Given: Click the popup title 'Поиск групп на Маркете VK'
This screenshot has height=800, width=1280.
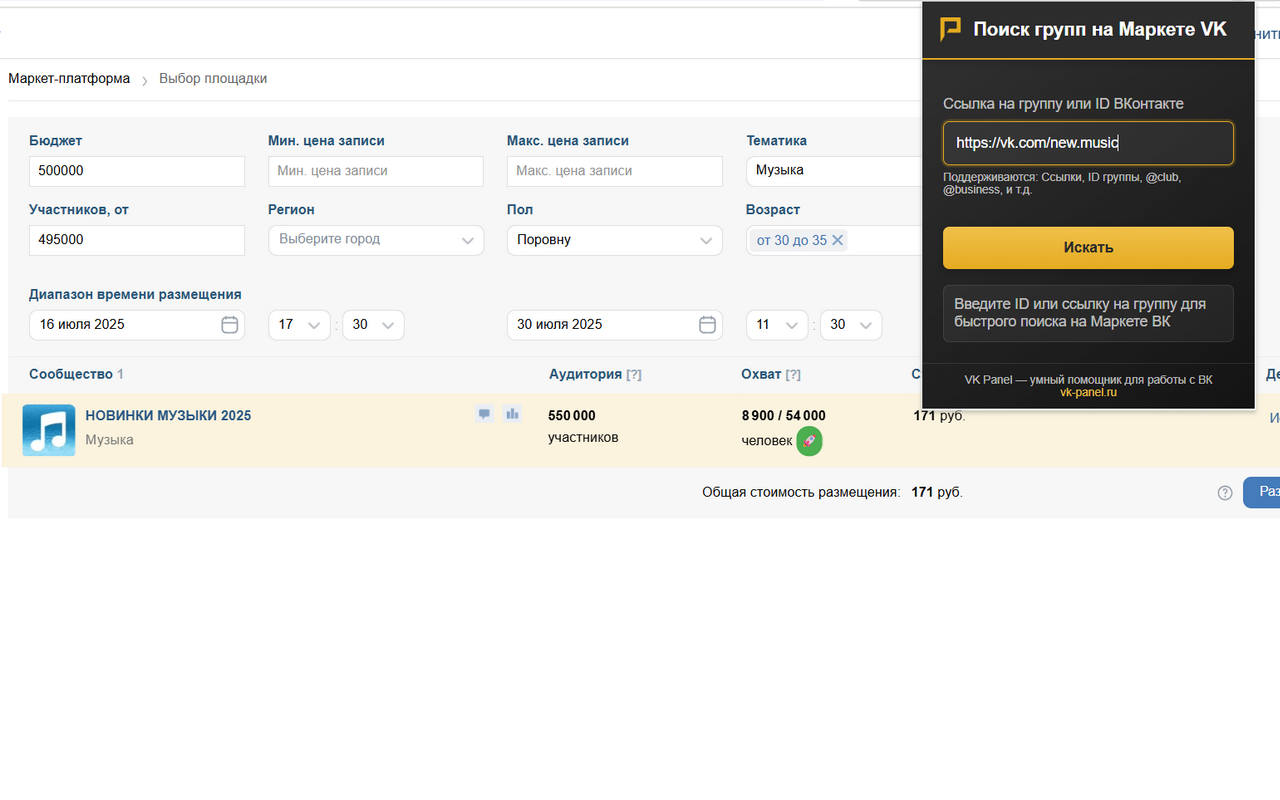Looking at the screenshot, I should click(1100, 30).
